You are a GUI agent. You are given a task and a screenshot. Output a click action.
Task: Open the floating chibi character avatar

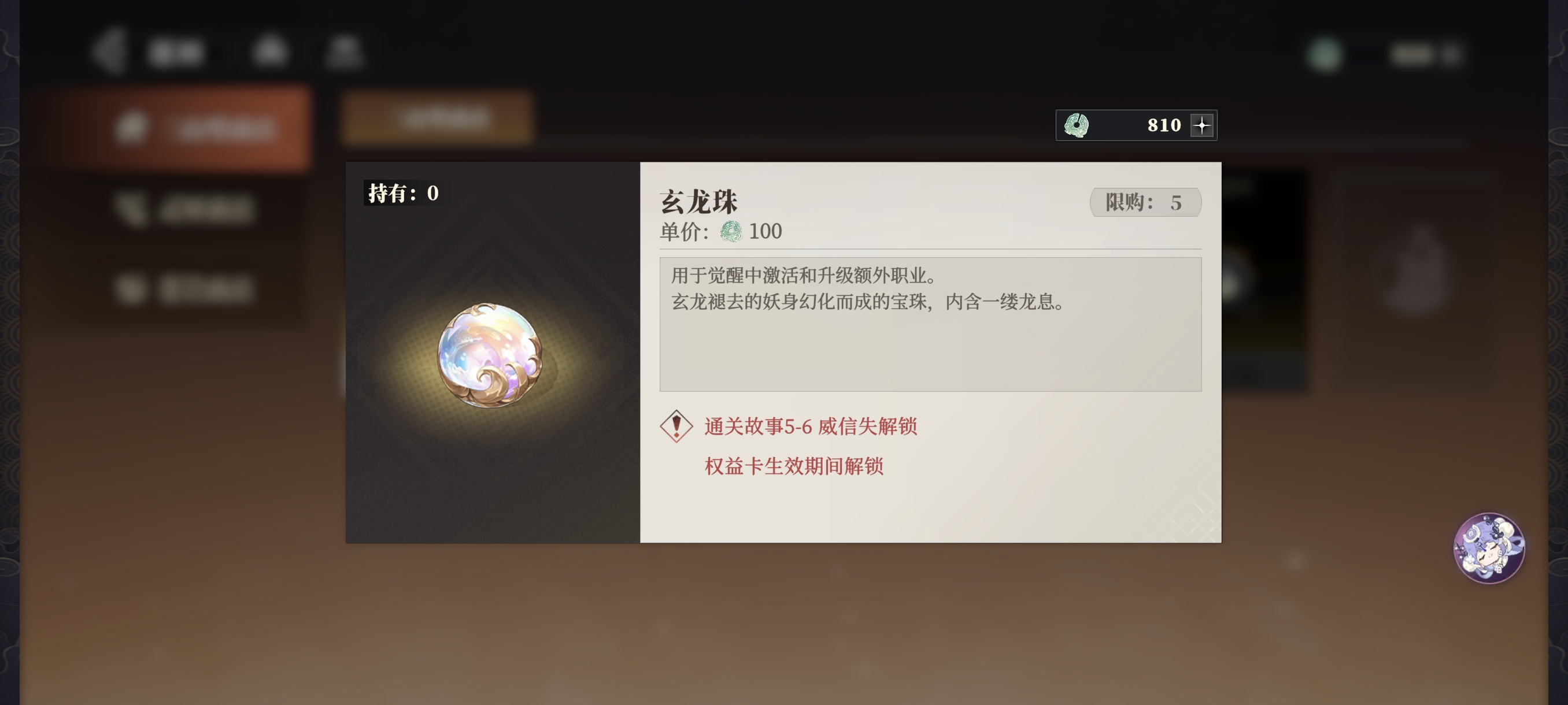[1488, 547]
